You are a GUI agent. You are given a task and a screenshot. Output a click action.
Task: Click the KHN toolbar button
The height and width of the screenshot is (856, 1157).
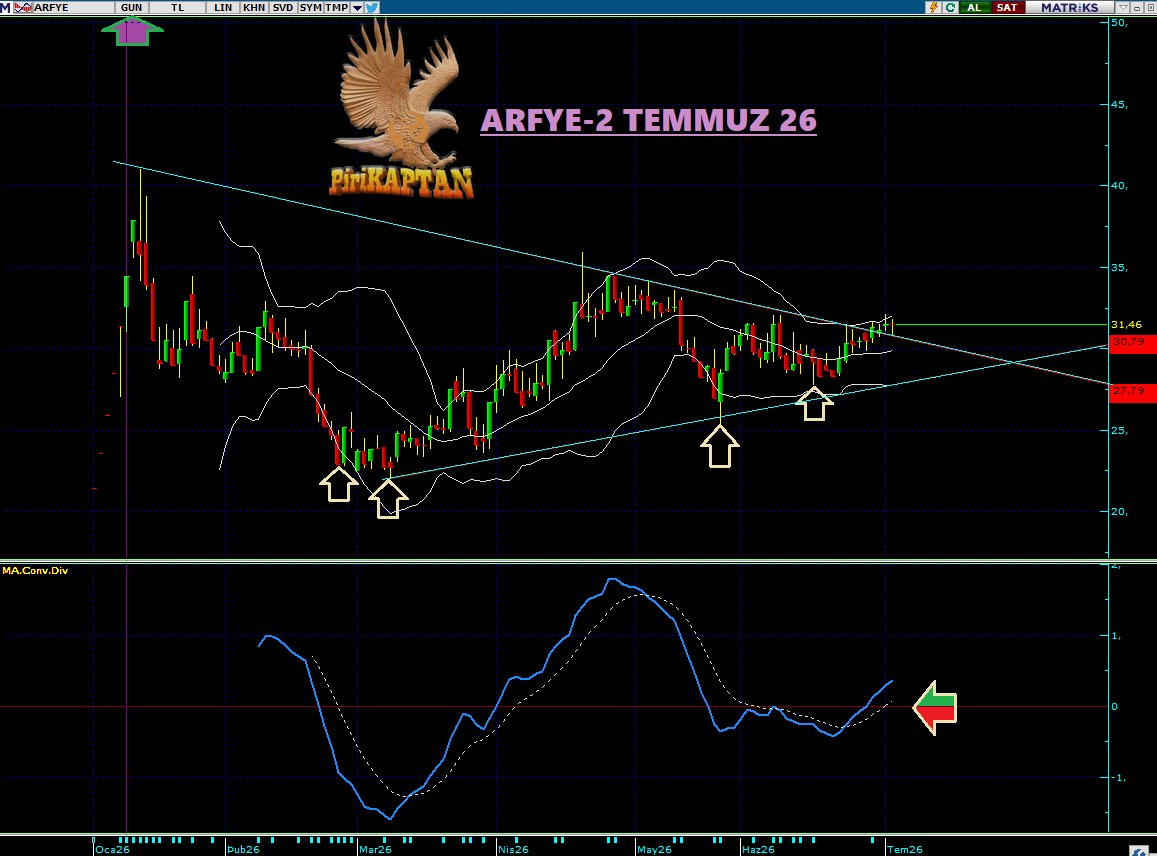click(254, 7)
